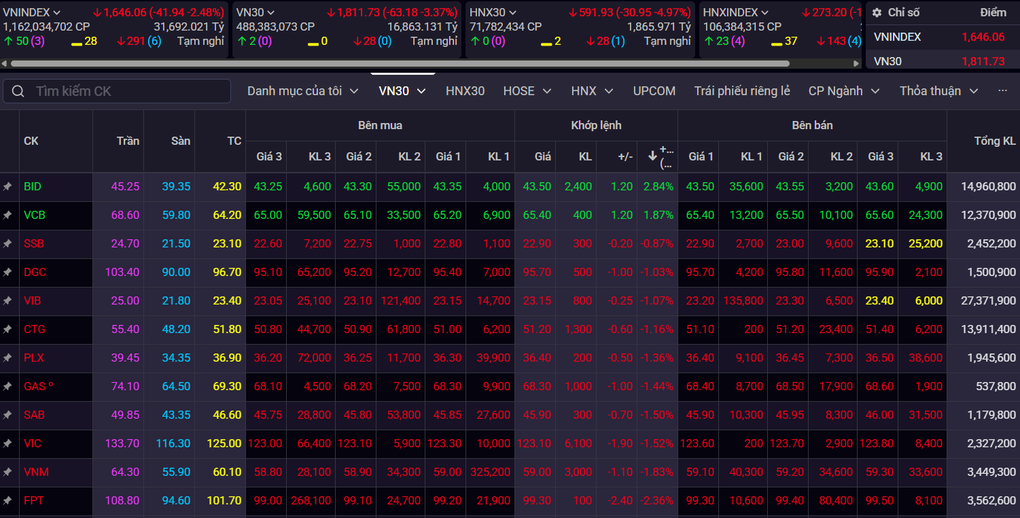Open FPT stock symbol details
The height and width of the screenshot is (518, 1020).
34,501
